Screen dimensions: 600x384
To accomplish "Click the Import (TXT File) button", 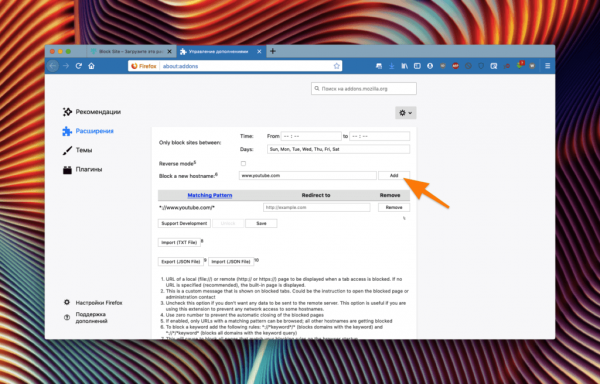I will [x=179, y=242].
